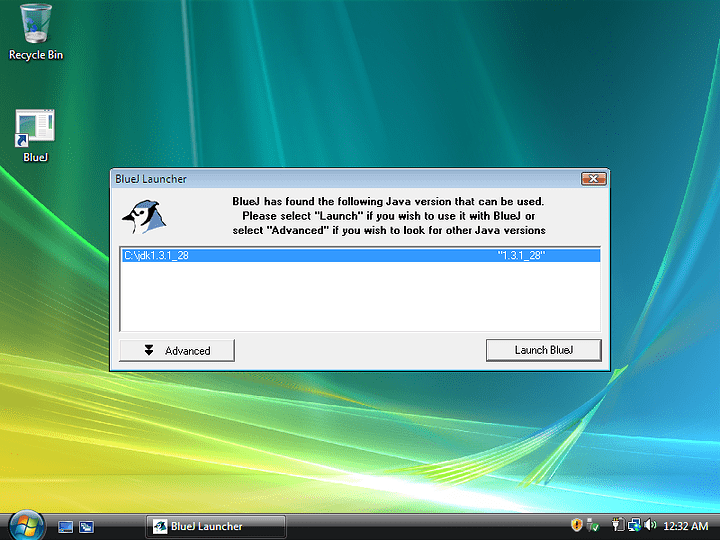The width and height of the screenshot is (720, 540).
Task: Close the BlueJ Launcher dialog
Action: 594,179
